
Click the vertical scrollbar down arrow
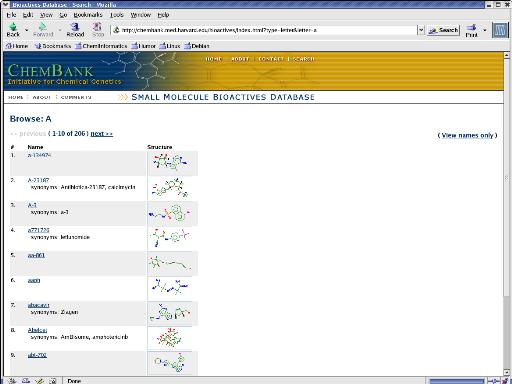coord(507,371)
